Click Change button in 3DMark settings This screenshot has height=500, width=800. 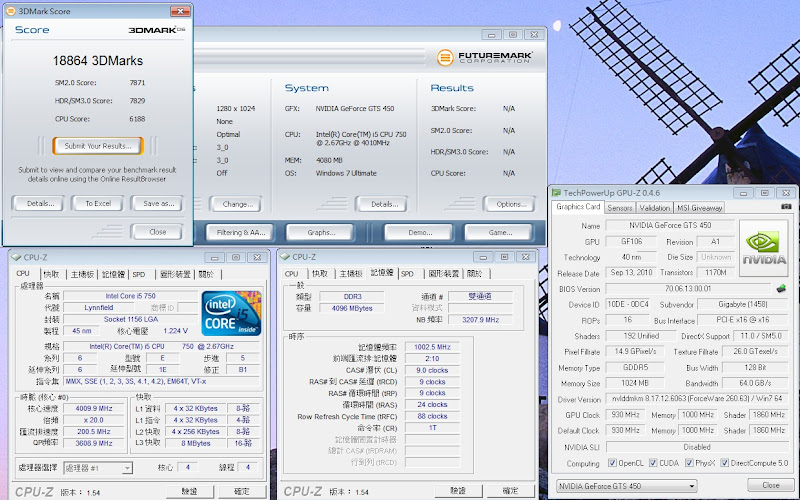point(235,204)
